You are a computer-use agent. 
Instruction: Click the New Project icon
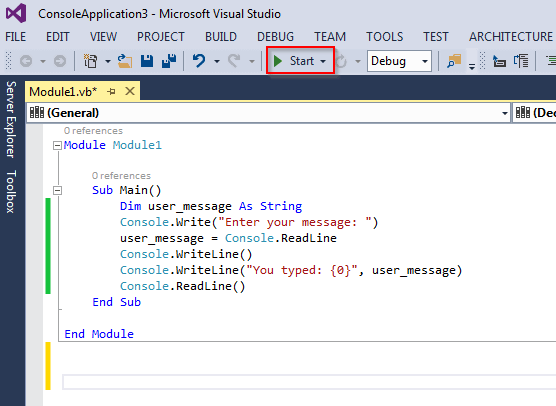point(90,61)
